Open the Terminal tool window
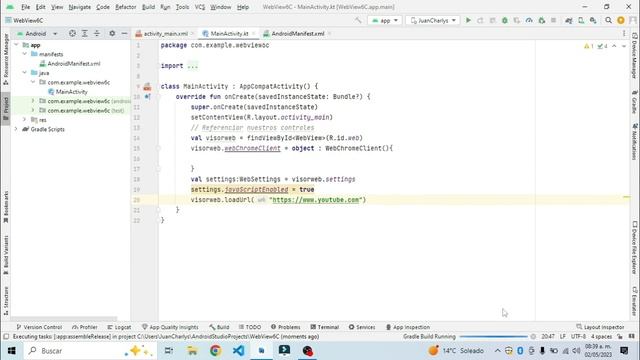 click(x=325, y=327)
